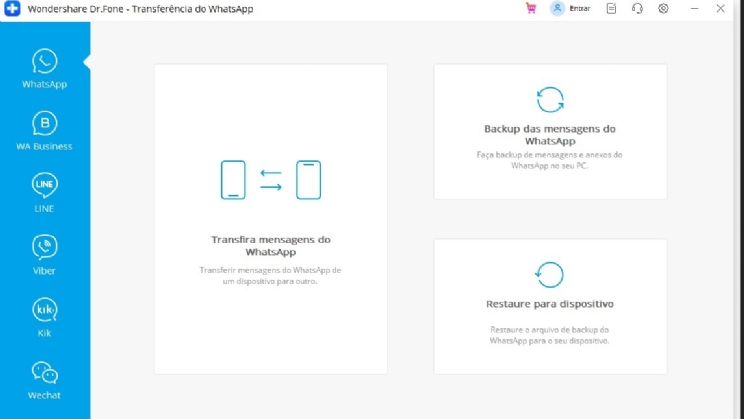Viewport: 744px width, 419px height.
Task: Click the shopping cart icon
Action: coord(531,9)
